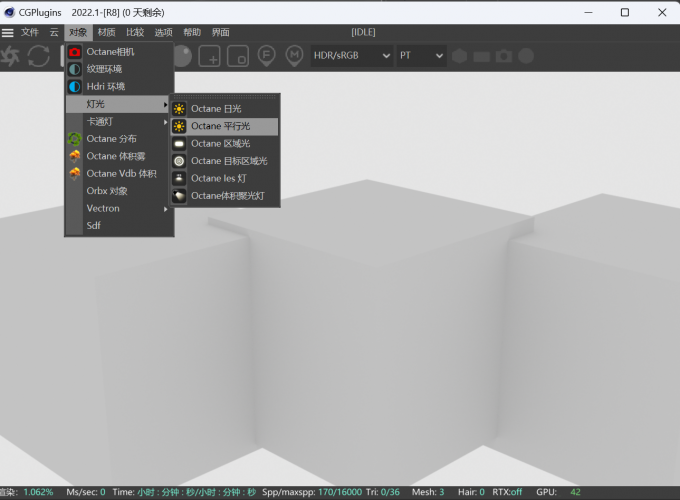Image resolution: width=680 pixels, height=500 pixels.
Task: Click the Spp/maxspp 170/16000 status text
Action: tap(312, 492)
